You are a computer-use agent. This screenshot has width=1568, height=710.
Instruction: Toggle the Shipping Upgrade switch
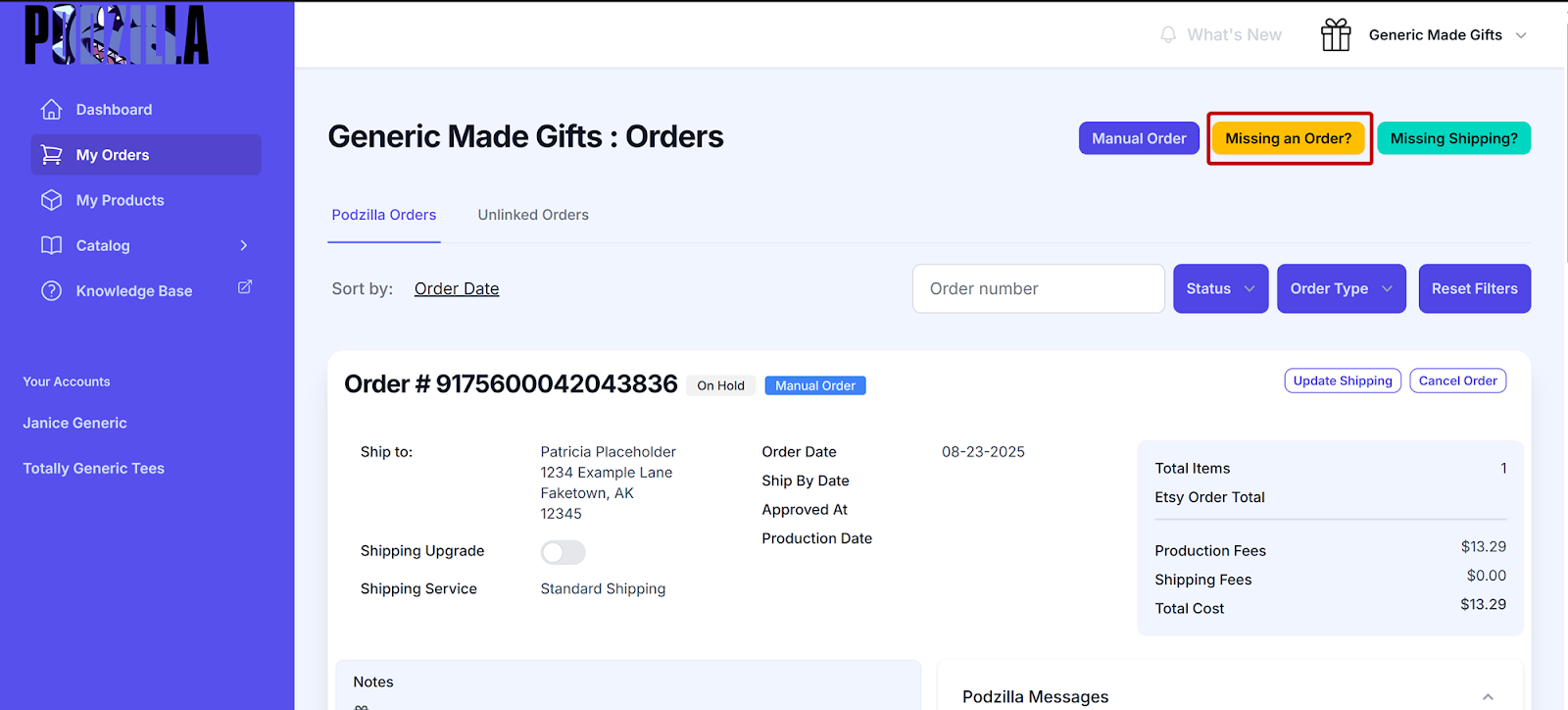(563, 552)
